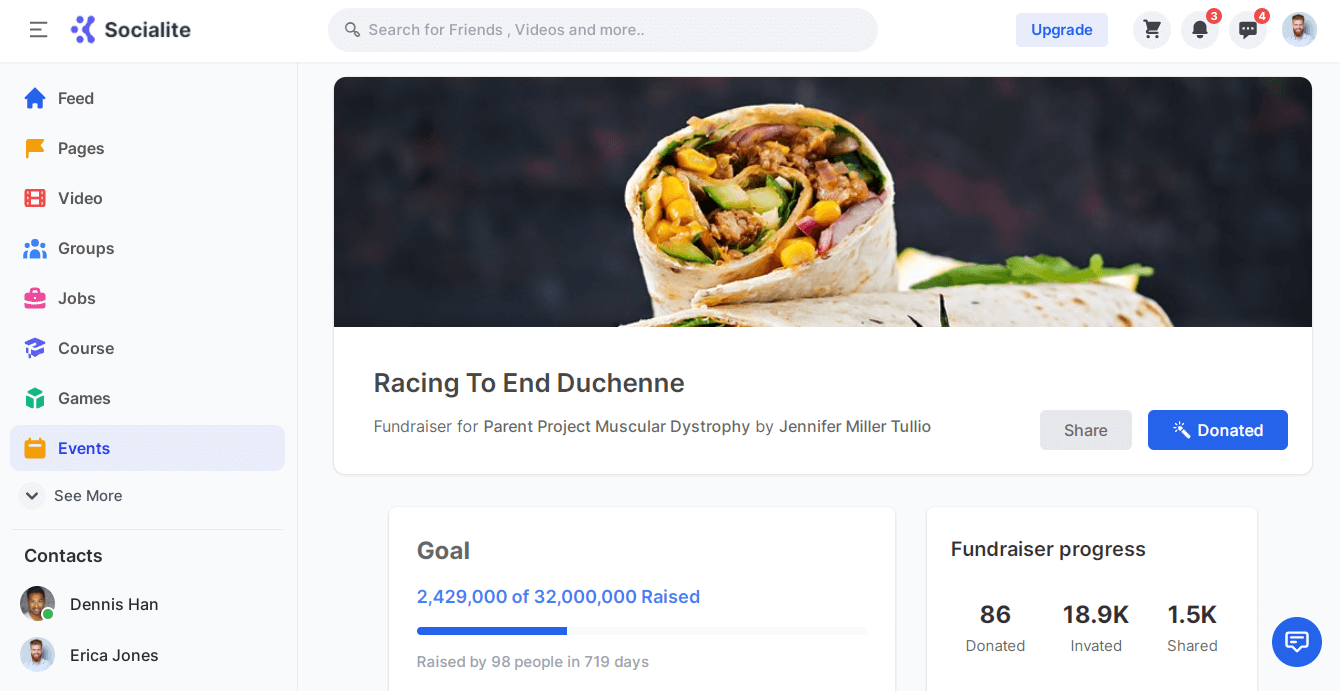The height and width of the screenshot is (691, 1340).
Task: Click the Socialite logo icon
Action: (83, 30)
